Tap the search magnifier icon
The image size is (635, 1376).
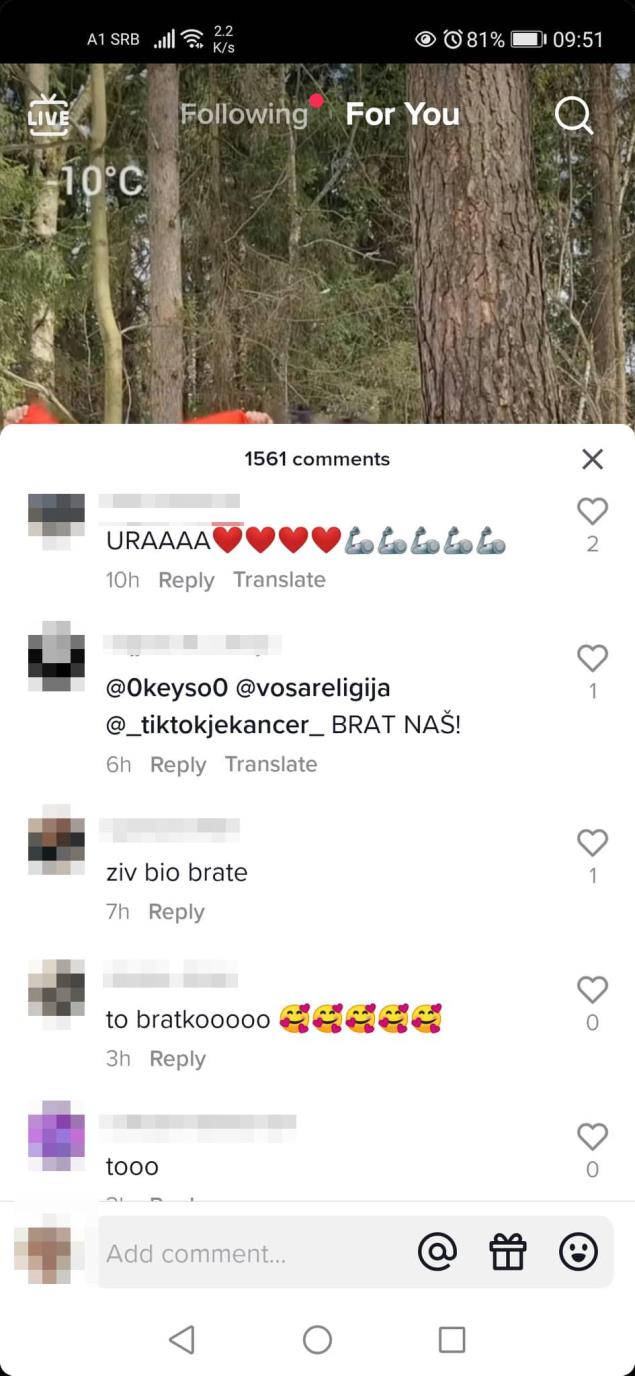pyautogui.click(x=574, y=115)
